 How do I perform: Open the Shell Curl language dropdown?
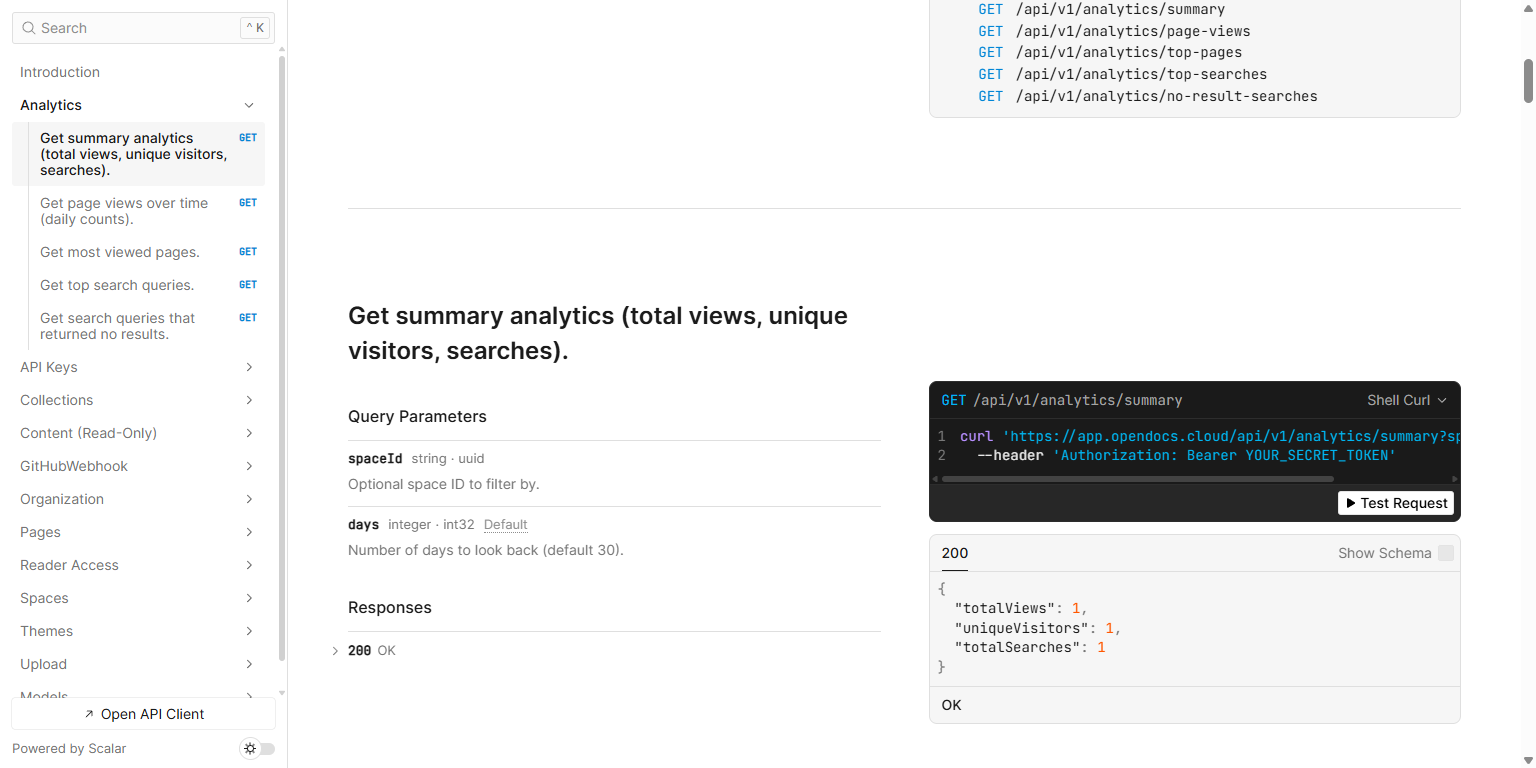(1407, 400)
